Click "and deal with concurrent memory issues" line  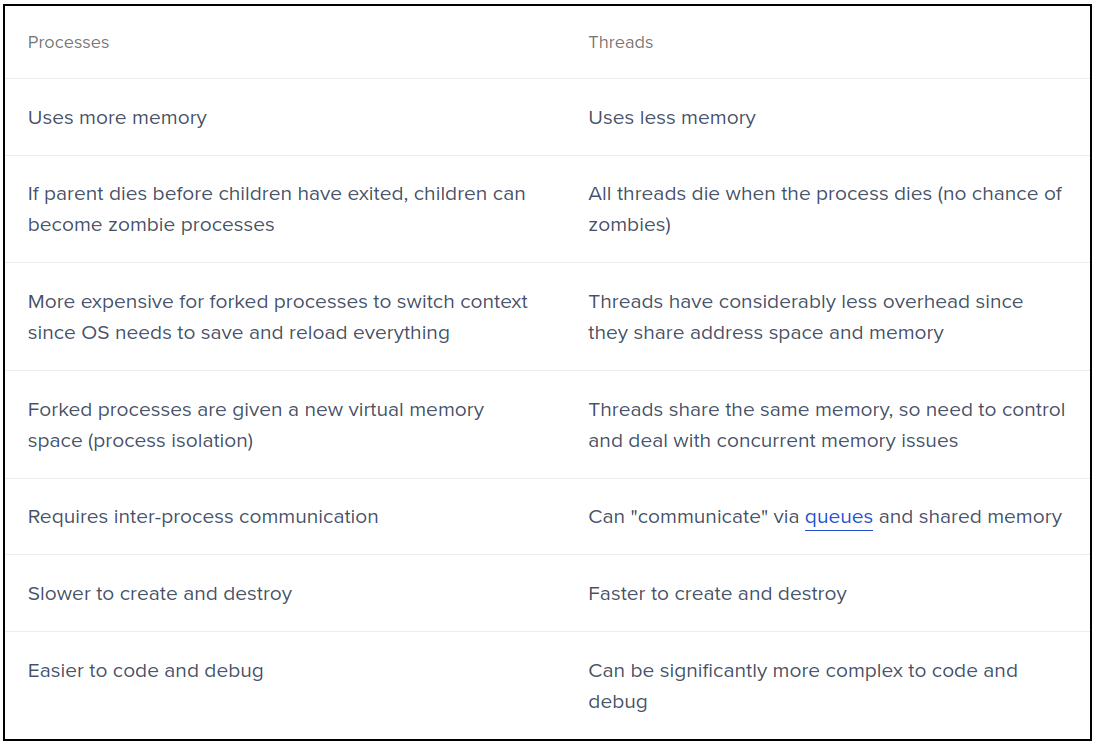coord(772,441)
